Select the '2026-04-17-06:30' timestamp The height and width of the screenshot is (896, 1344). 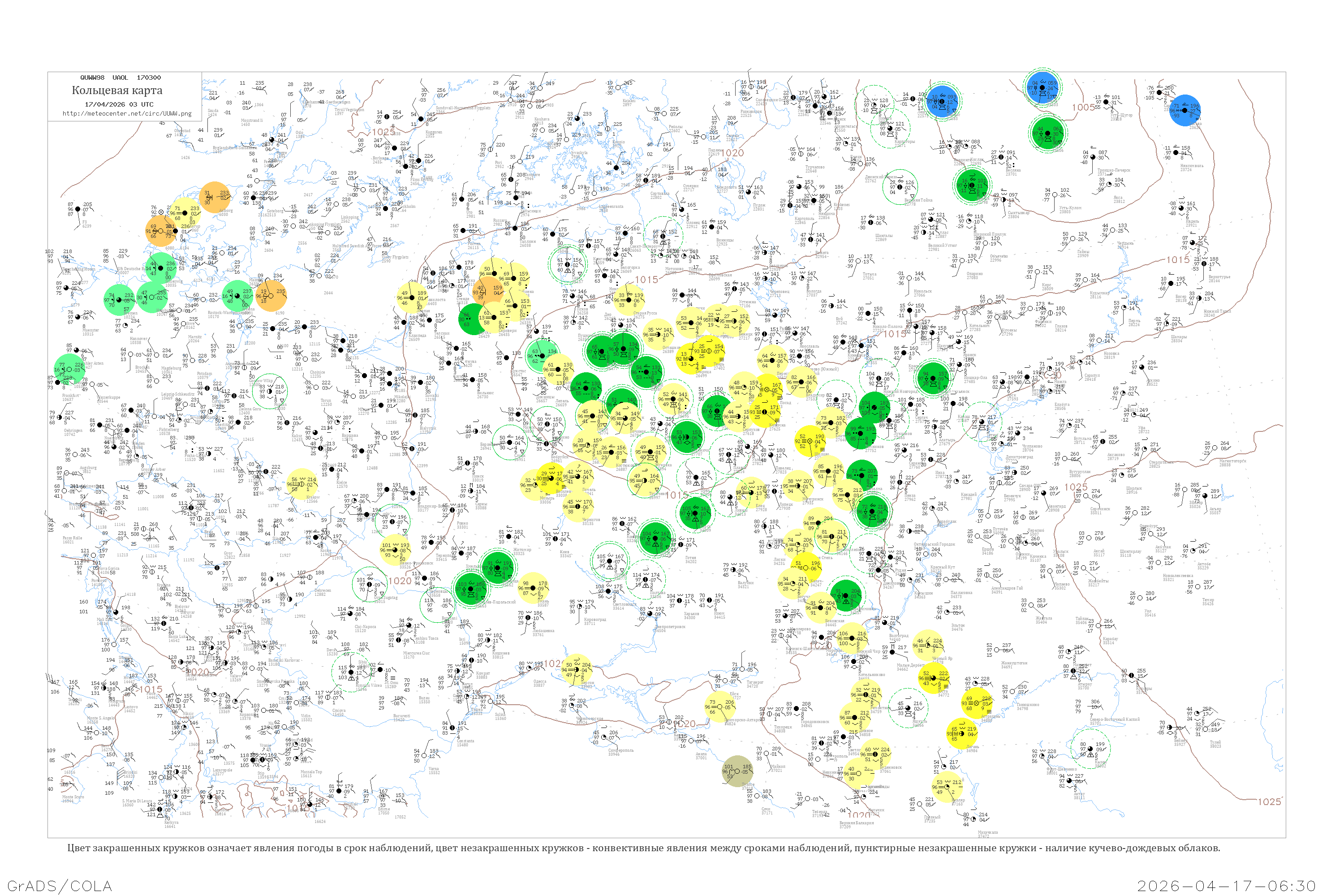1227,886
